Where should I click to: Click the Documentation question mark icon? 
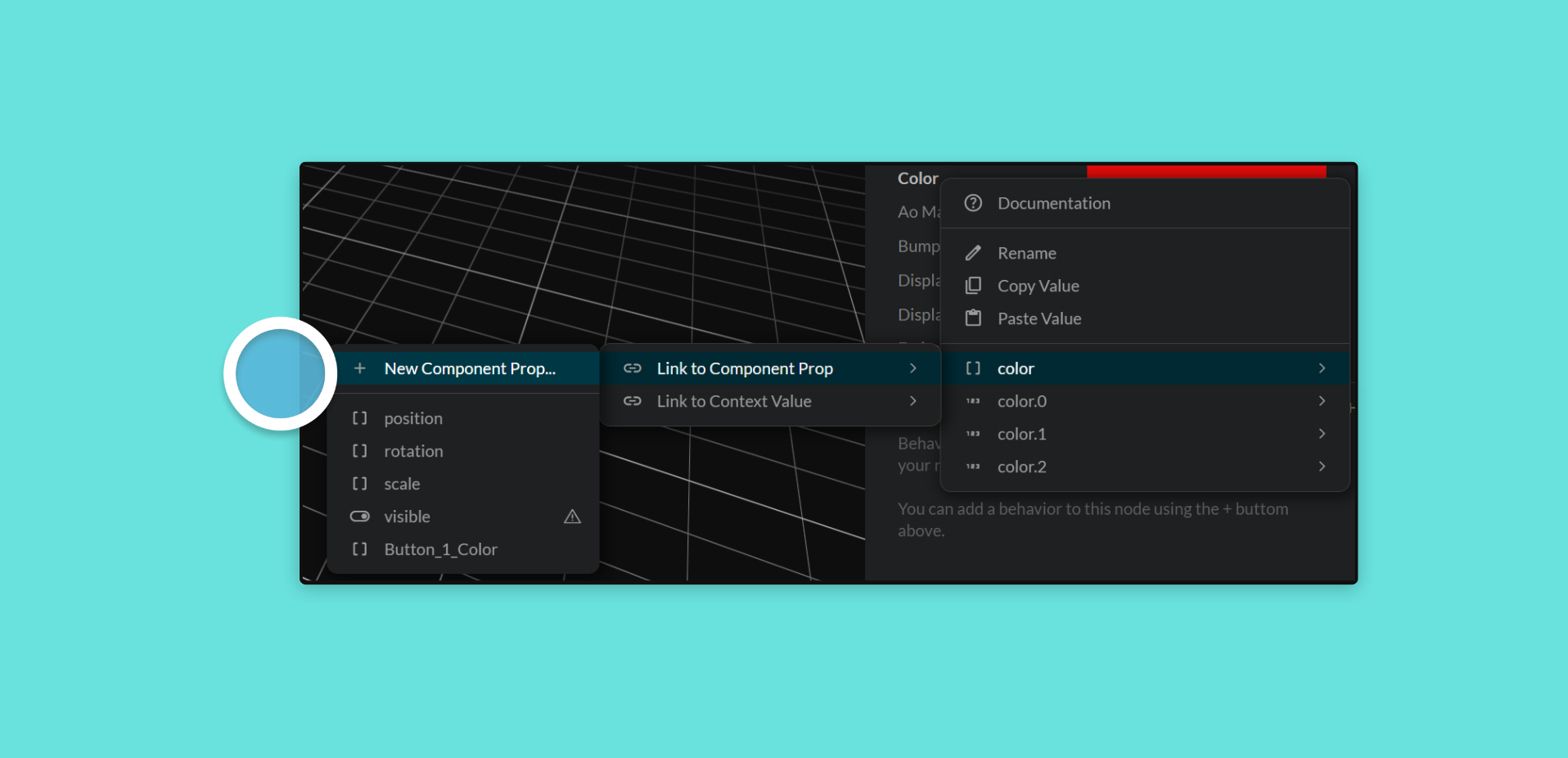click(973, 203)
